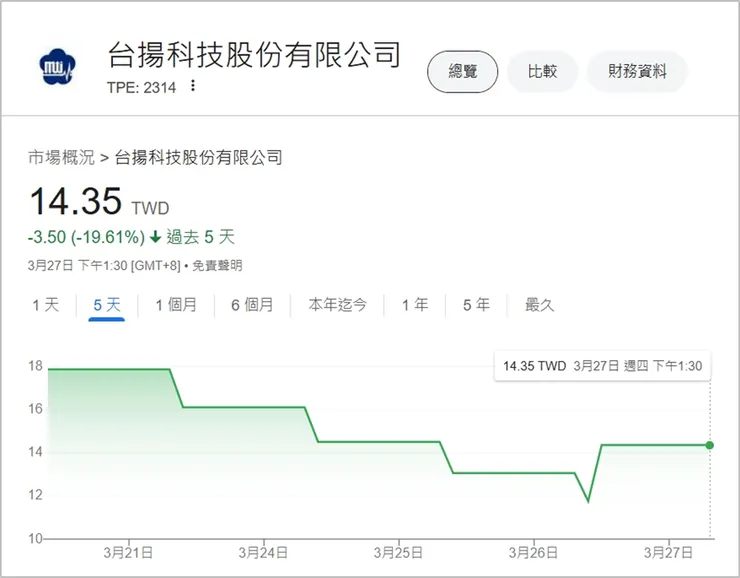Switch to the 1 天 range tab
The width and height of the screenshot is (740, 578).
click(46, 305)
